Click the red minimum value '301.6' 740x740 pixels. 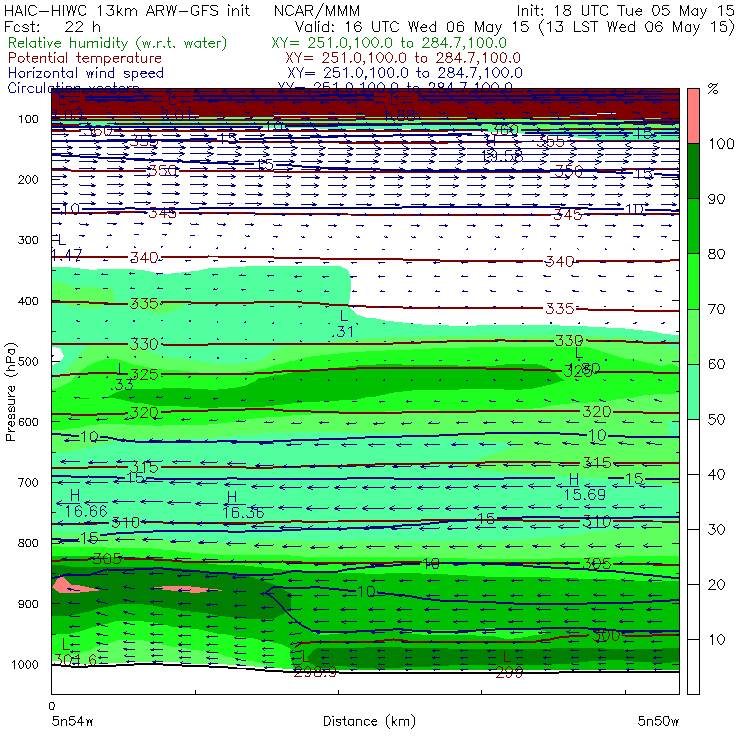click(76, 659)
